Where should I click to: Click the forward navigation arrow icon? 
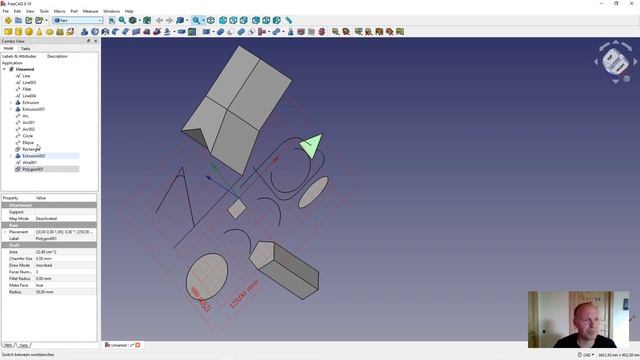point(169,20)
